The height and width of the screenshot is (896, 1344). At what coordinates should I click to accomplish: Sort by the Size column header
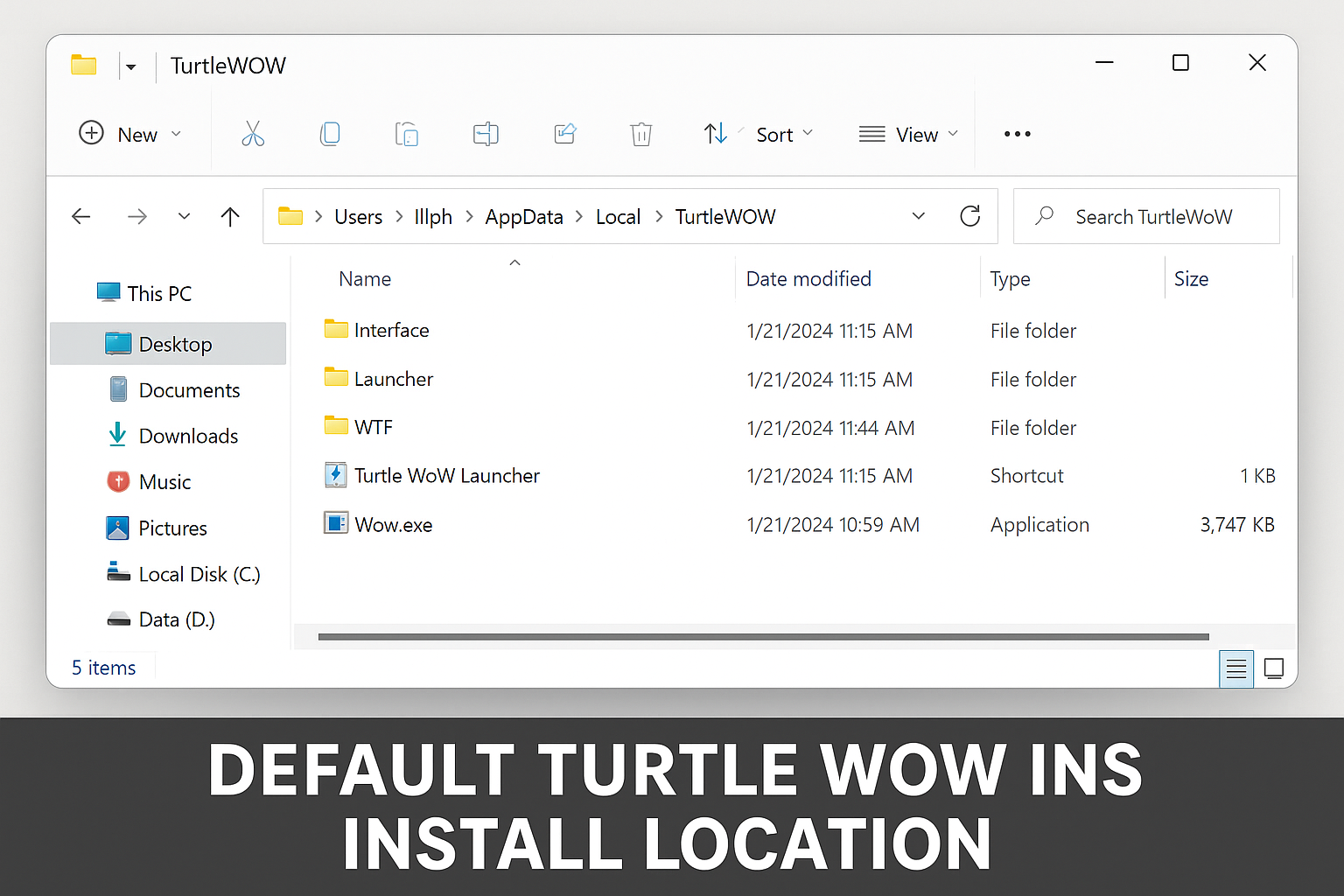point(1191,279)
